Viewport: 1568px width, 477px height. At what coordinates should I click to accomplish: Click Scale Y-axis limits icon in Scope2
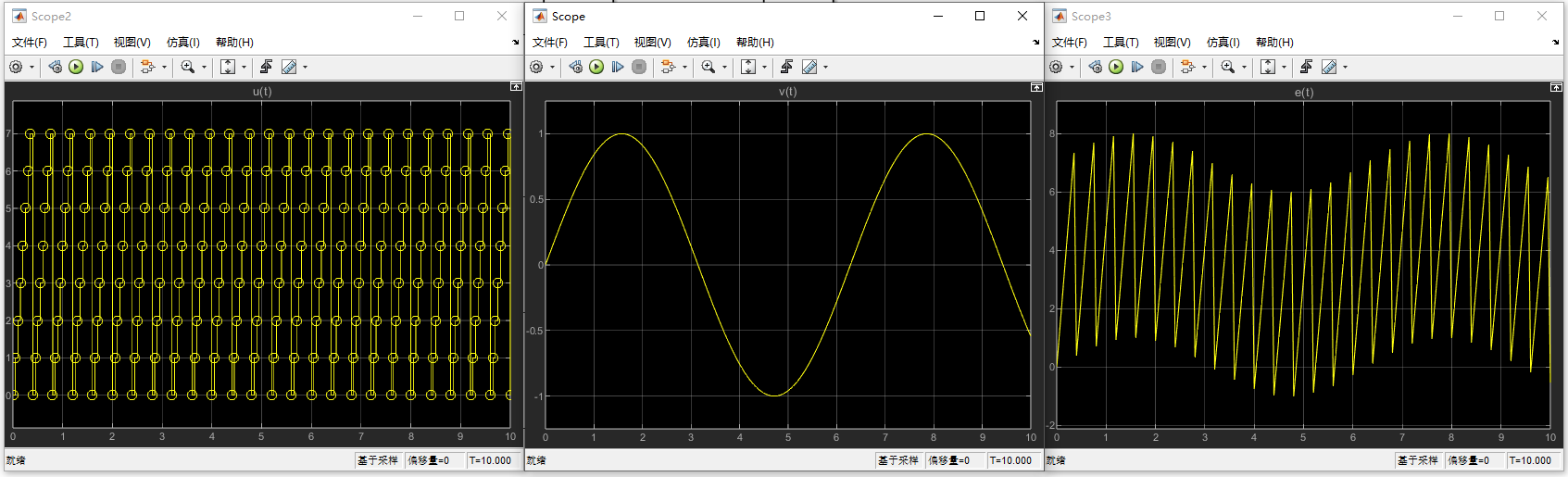click(228, 67)
